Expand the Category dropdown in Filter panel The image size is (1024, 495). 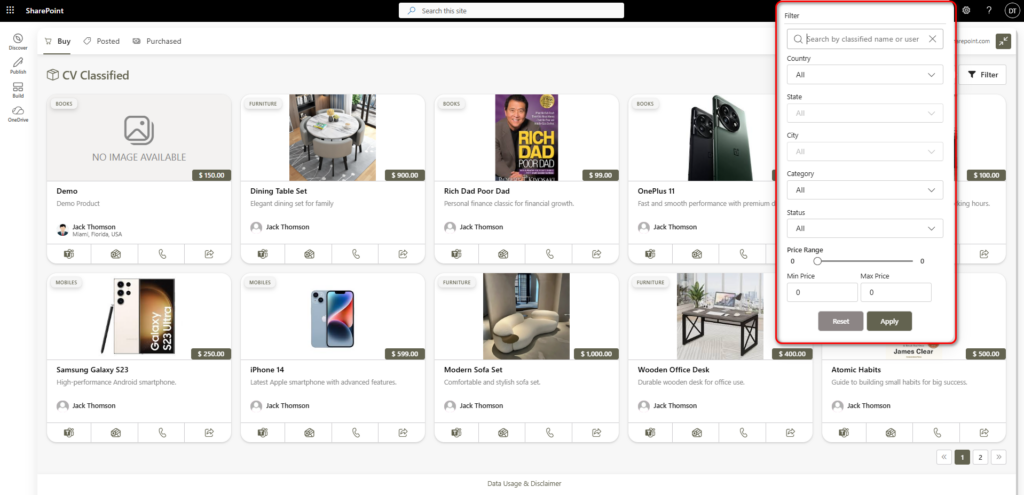click(865, 190)
